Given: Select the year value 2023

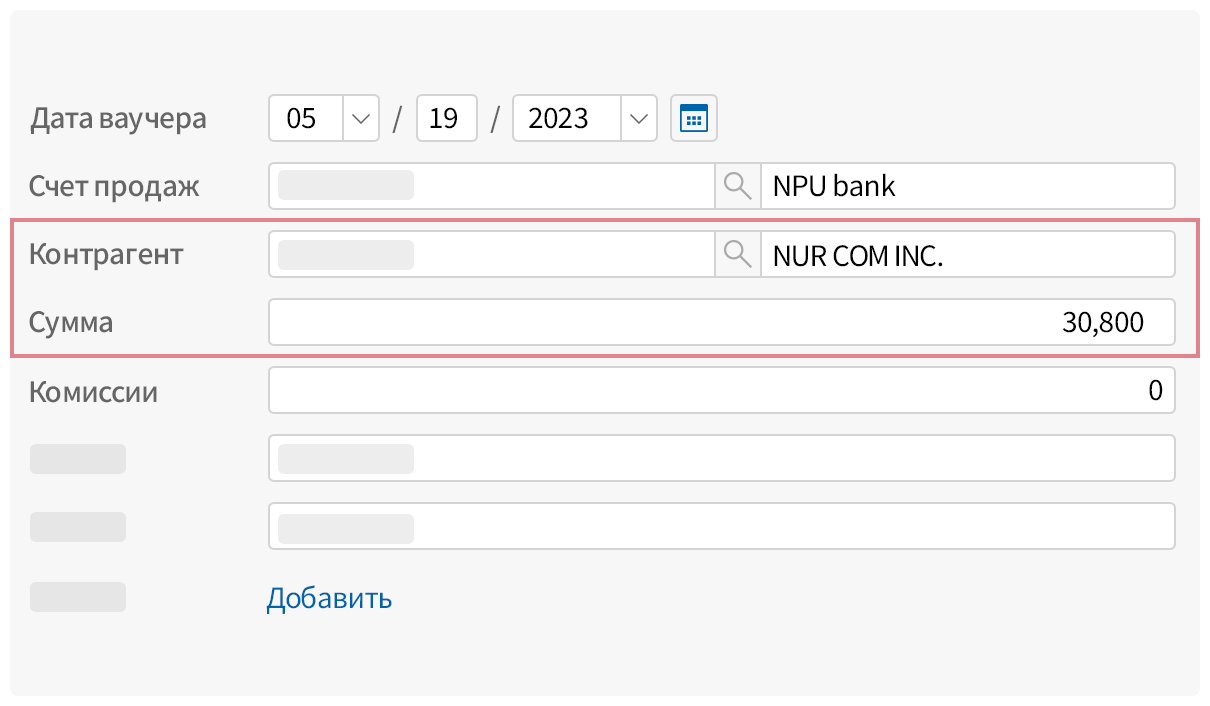Looking at the screenshot, I should pyautogui.click(x=566, y=119).
